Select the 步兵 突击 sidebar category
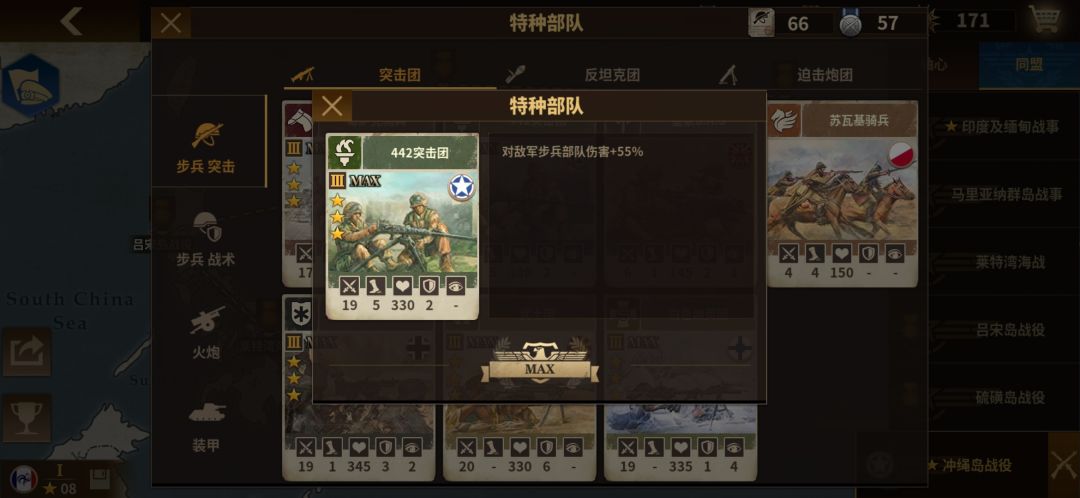This screenshot has width=1080, height=498. (206, 147)
